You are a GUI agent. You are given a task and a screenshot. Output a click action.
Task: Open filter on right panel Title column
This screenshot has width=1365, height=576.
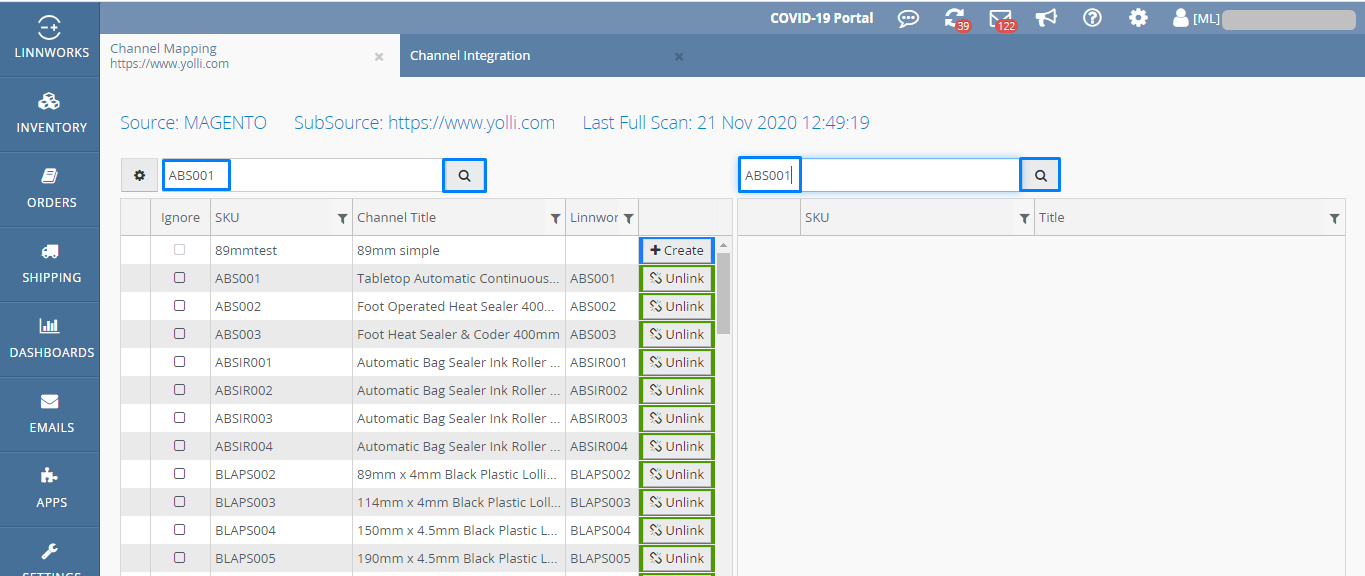pos(1335,218)
